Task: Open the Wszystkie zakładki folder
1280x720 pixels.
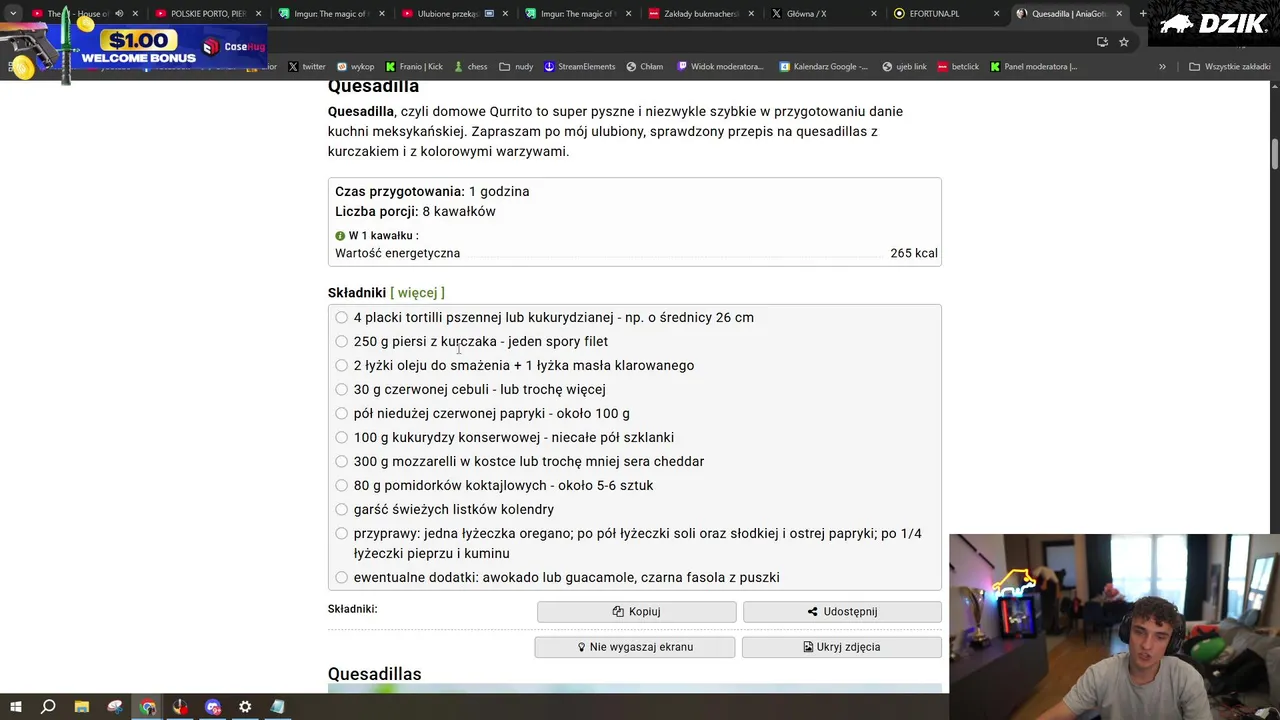Action: click(x=1230, y=67)
